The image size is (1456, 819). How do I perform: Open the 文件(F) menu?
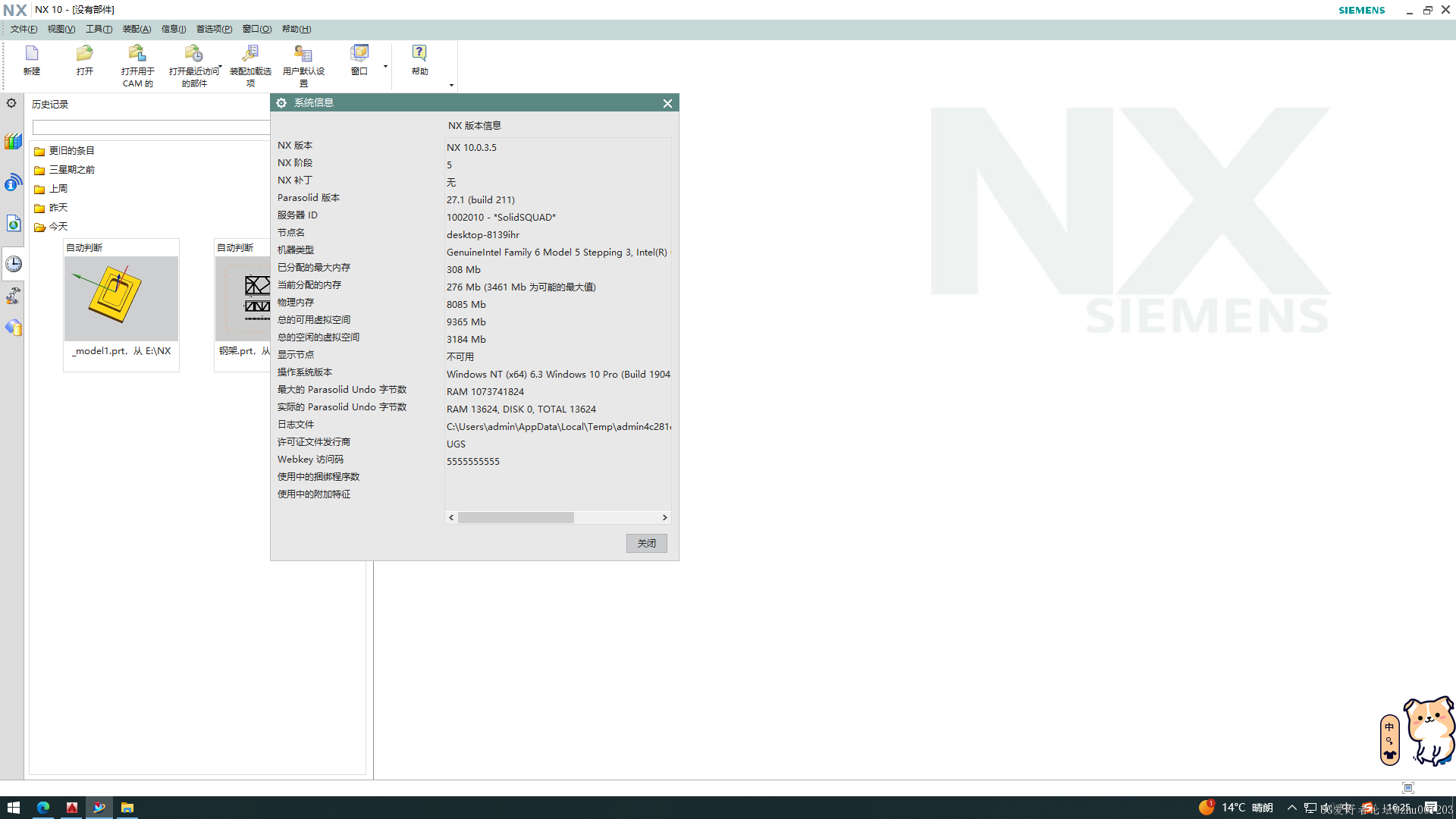coord(24,29)
